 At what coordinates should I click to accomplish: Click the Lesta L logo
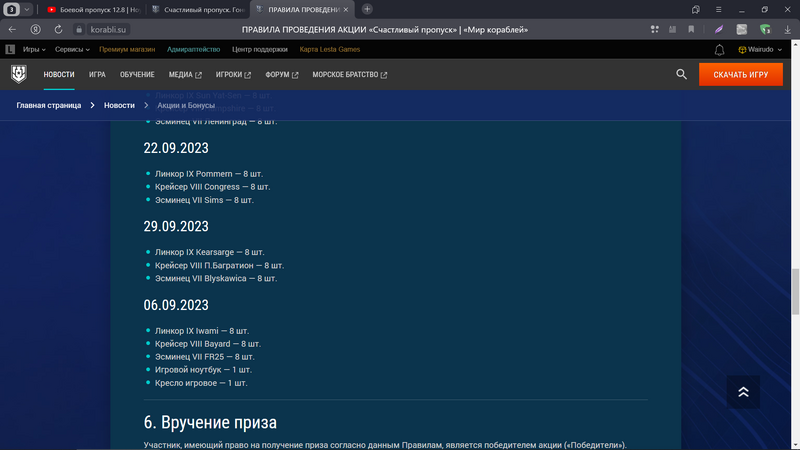point(10,49)
